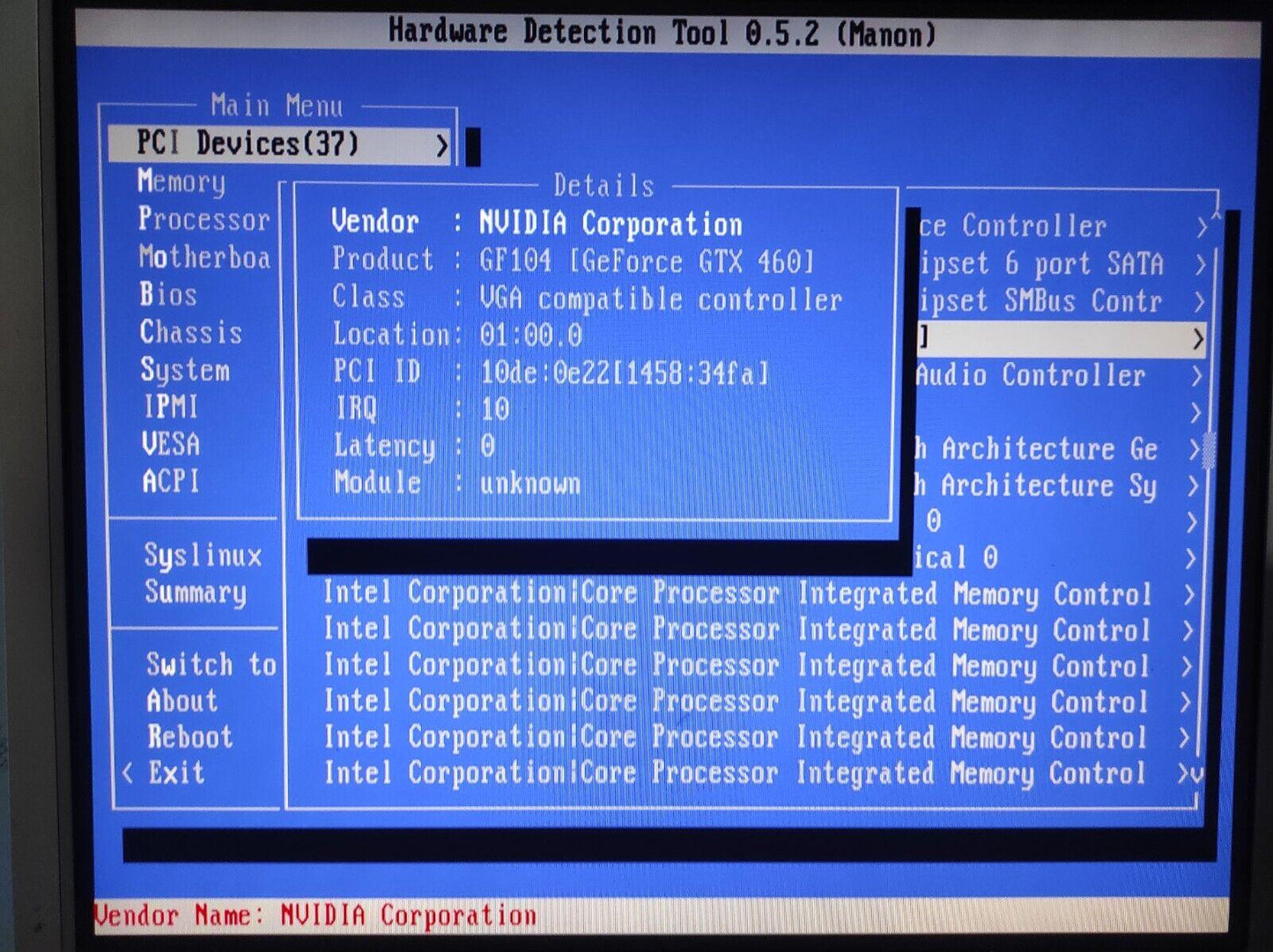1273x952 pixels.
Task: Click the device list scroll-down arrow
Action: pos(1197,775)
